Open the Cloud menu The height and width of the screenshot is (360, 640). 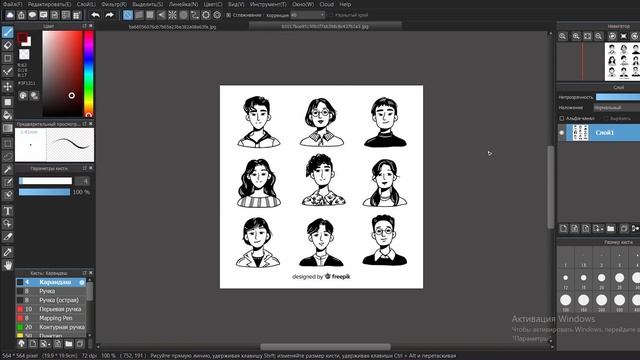327,4
